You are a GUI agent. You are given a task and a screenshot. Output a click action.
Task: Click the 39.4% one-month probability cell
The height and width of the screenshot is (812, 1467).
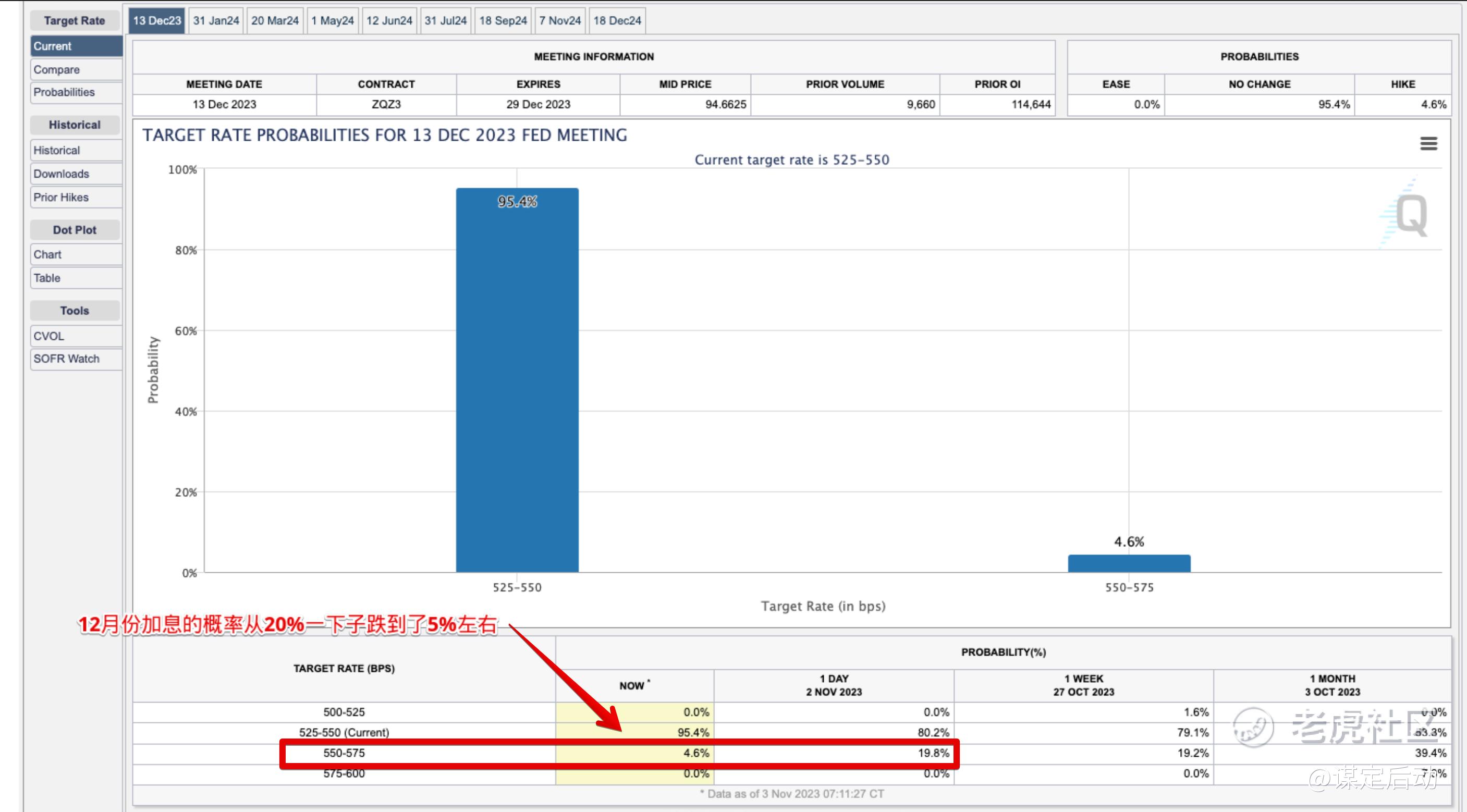click(x=1332, y=753)
